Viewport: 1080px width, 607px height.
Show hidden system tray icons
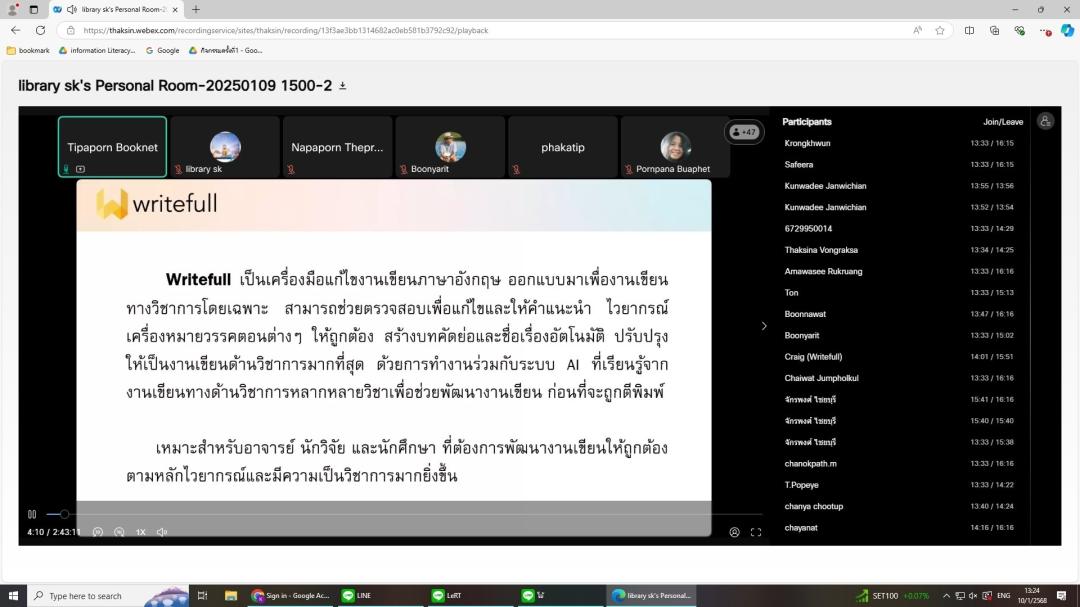(x=946, y=596)
